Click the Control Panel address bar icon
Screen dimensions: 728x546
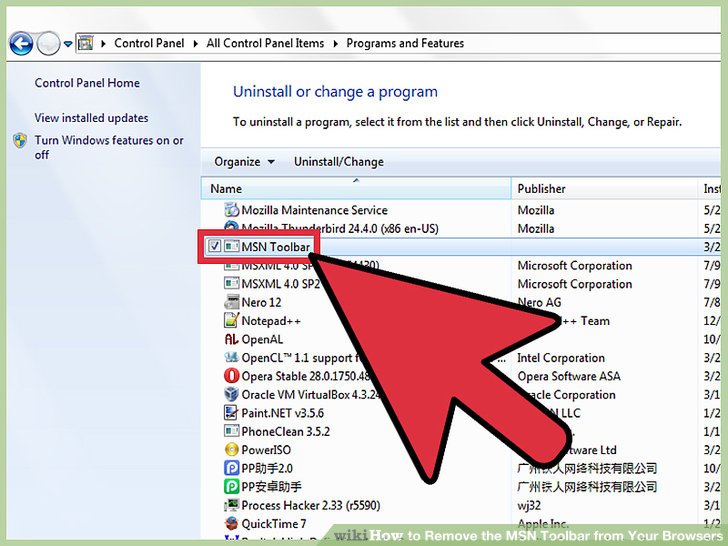pos(85,43)
